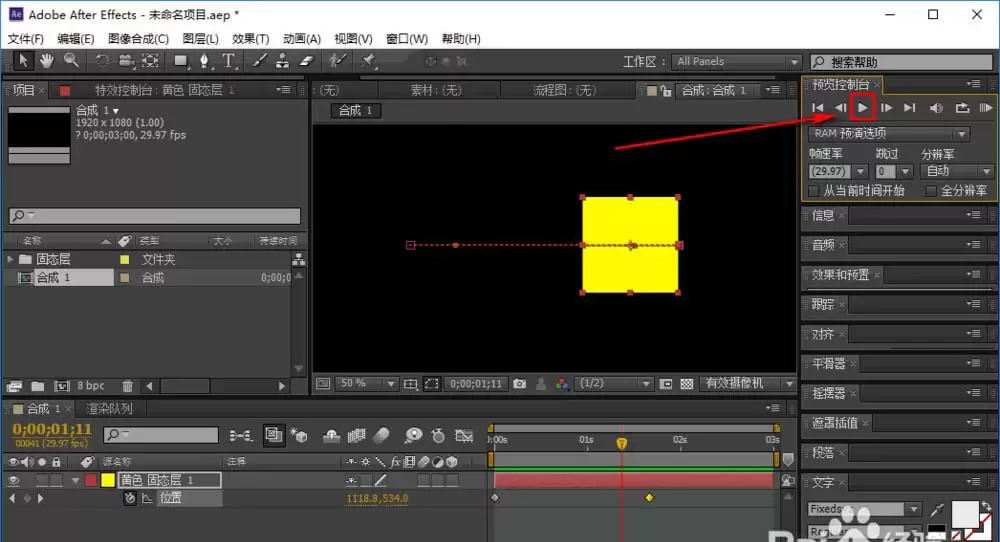Hide the 黄色 固态层 1 layer eye

[13, 480]
